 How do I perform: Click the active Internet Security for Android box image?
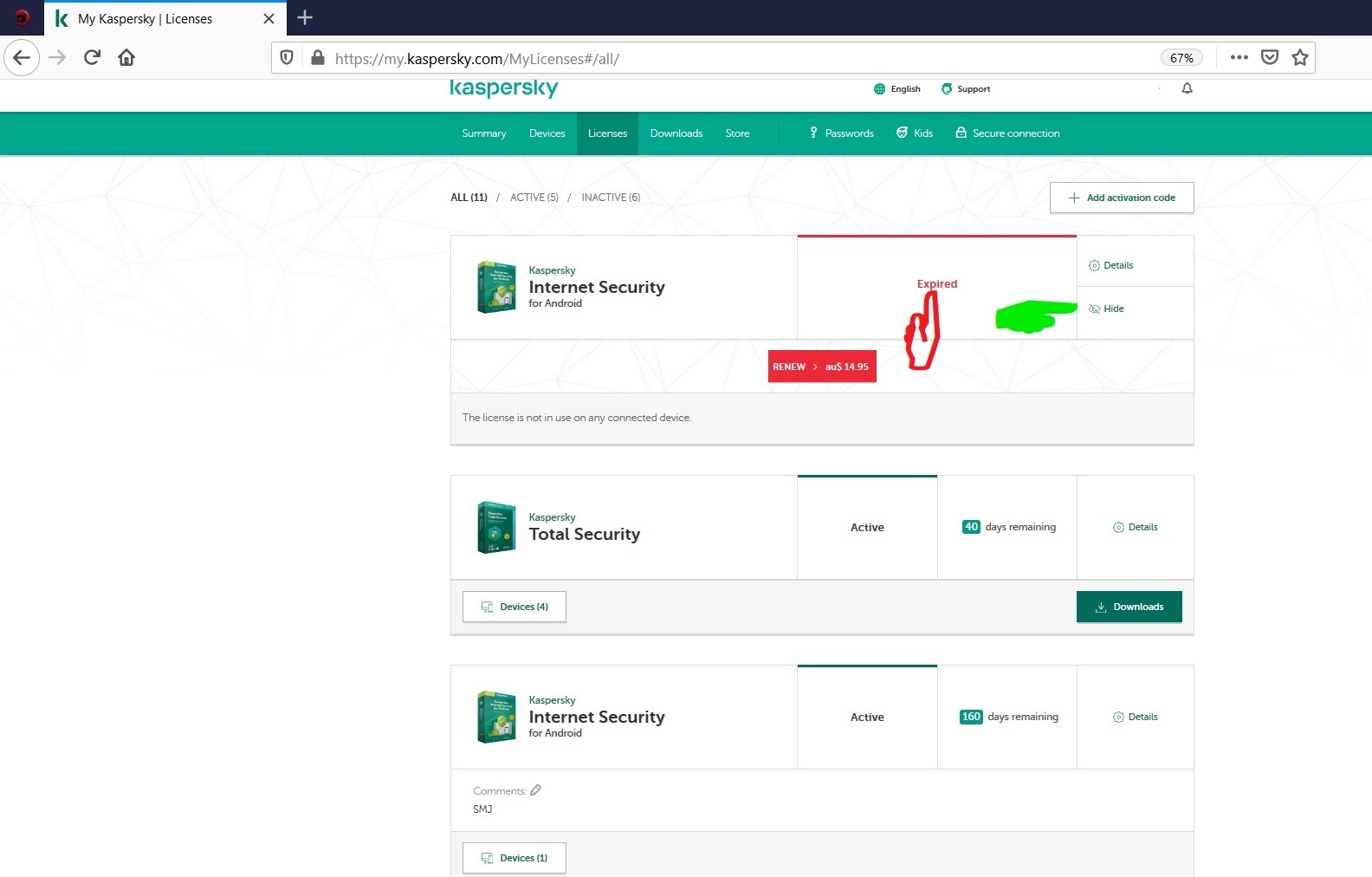pyautogui.click(x=496, y=717)
